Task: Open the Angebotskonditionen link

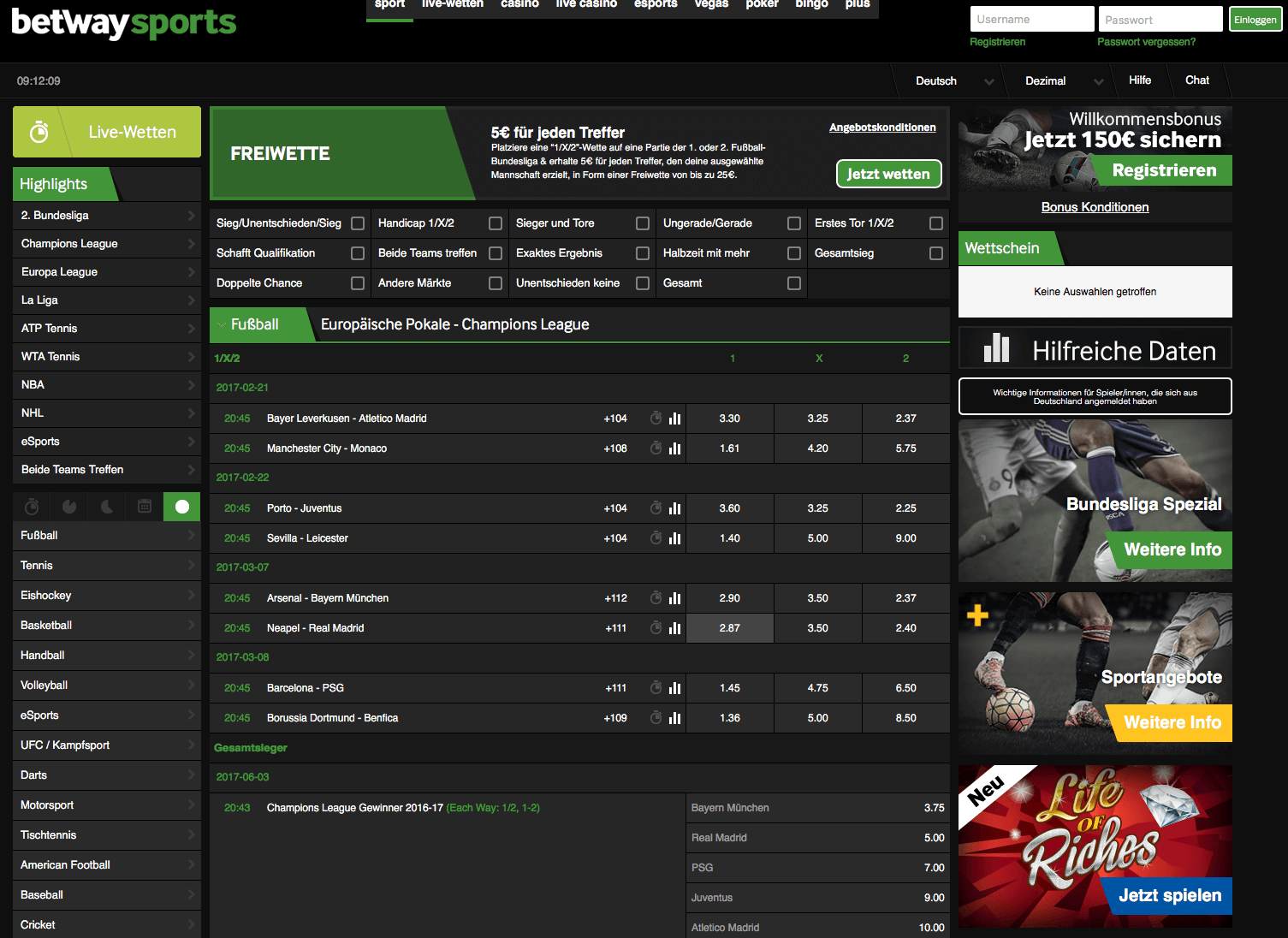Action: (x=882, y=128)
